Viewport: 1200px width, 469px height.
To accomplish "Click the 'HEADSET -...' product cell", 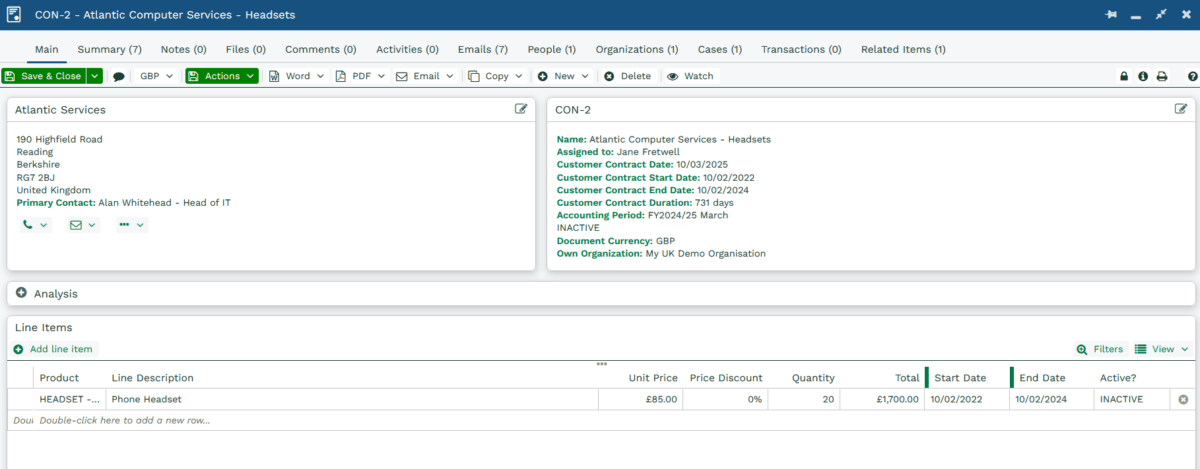I will click(x=70, y=399).
